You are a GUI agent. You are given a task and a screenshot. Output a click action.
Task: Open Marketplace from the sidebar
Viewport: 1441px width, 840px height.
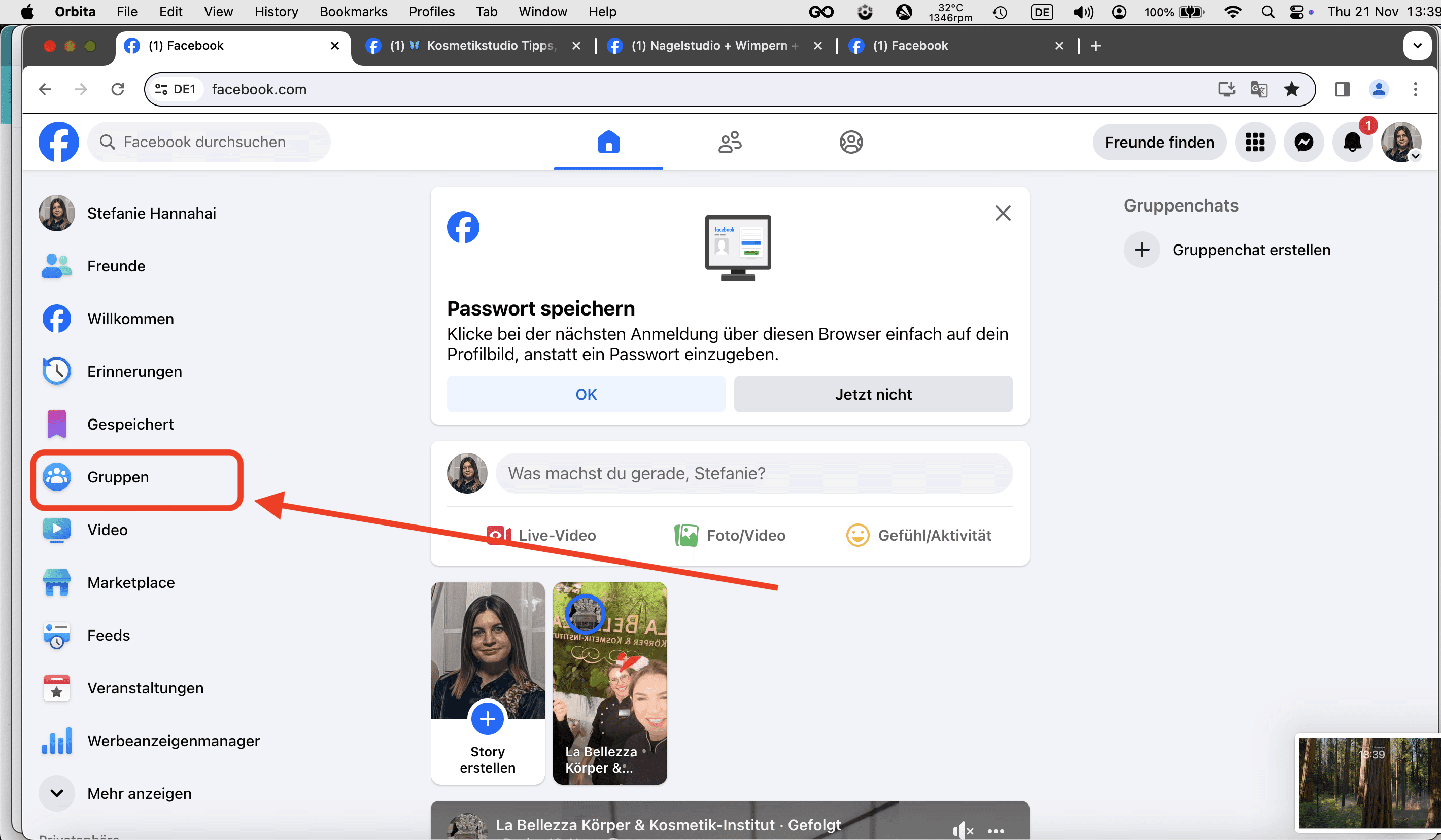point(130,582)
